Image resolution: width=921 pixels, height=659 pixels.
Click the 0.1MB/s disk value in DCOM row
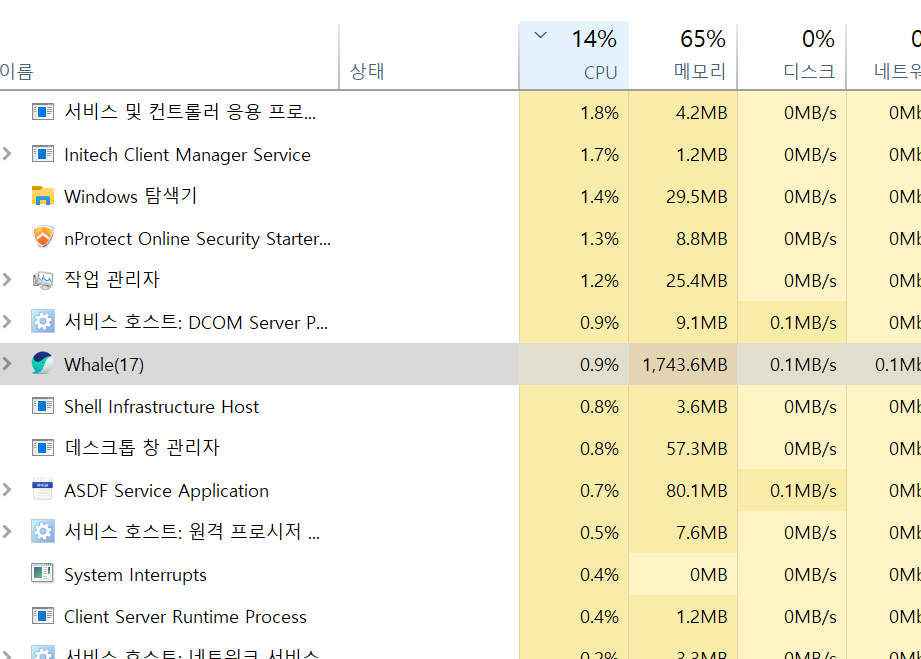(803, 322)
